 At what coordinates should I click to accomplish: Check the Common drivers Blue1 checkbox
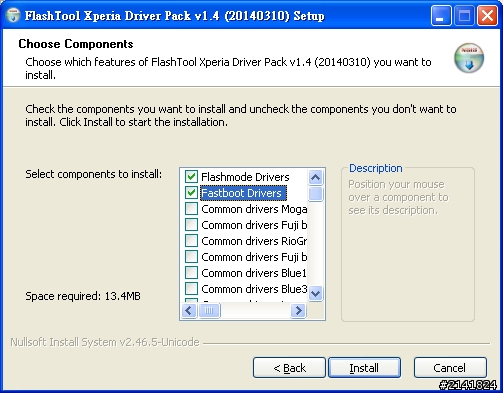[191, 273]
